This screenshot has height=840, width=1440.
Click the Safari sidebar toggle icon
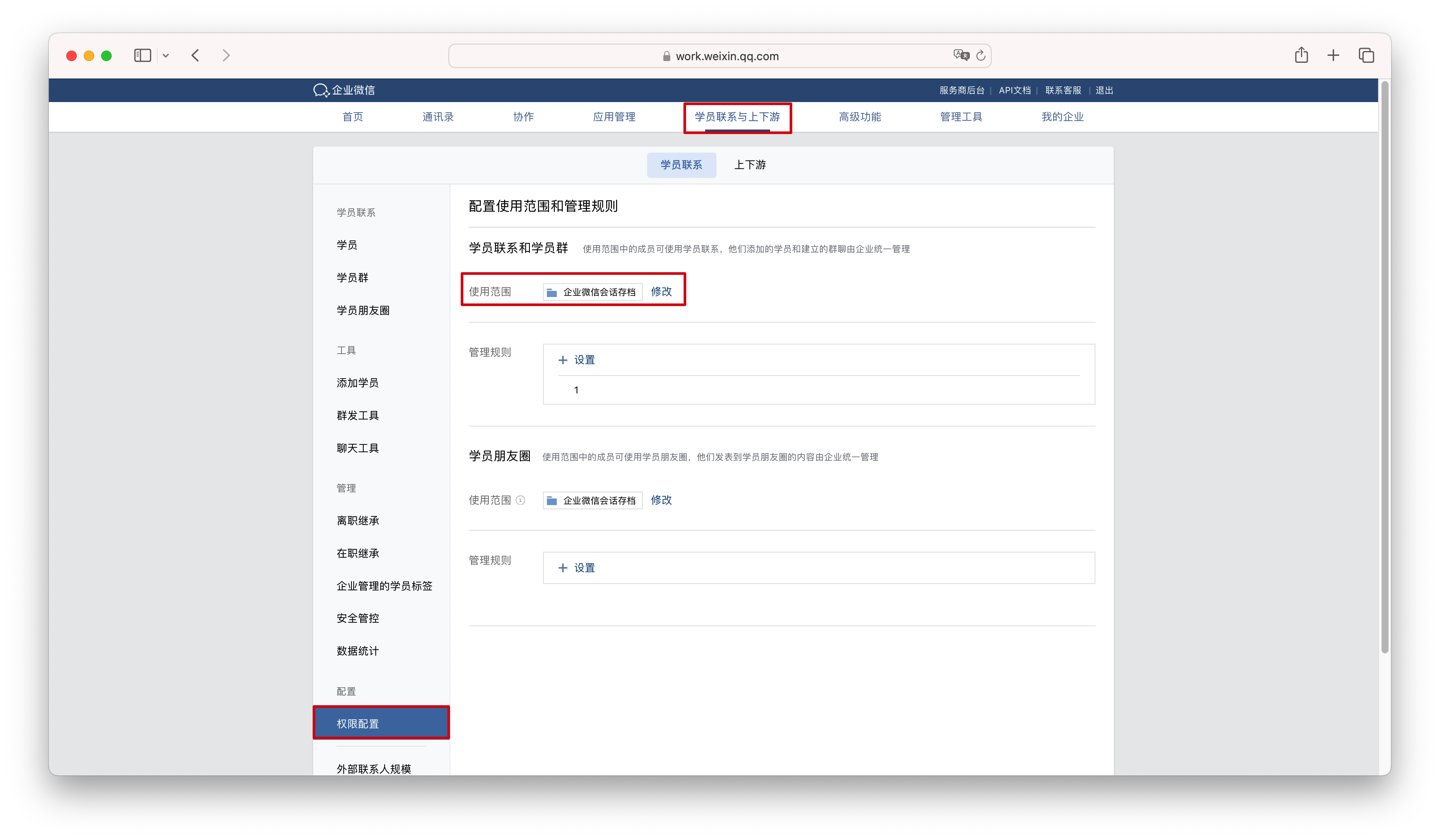[x=142, y=55]
